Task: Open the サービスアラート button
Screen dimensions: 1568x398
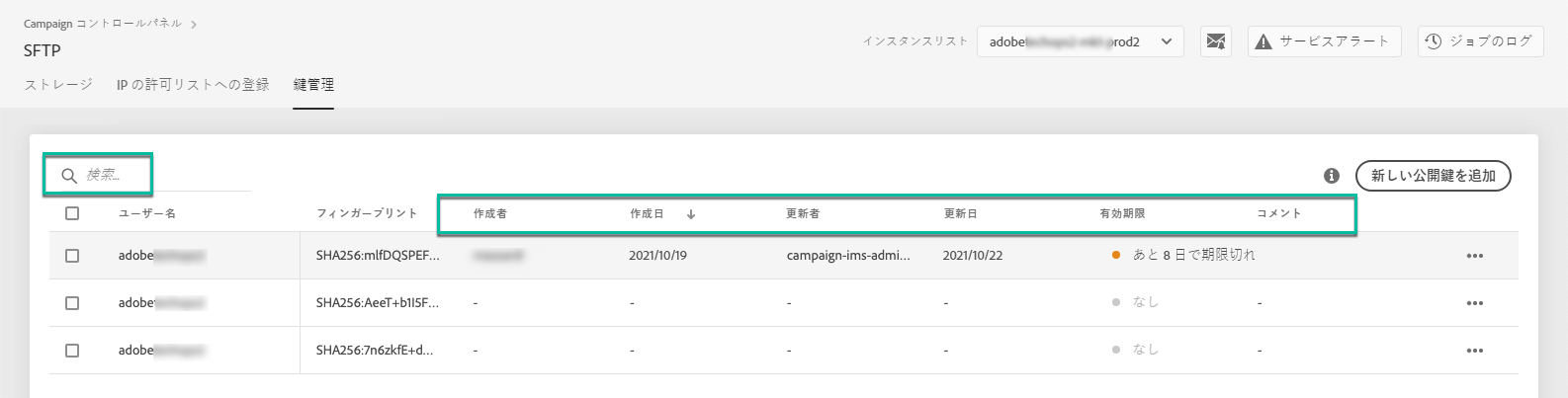Action: (x=1324, y=41)
